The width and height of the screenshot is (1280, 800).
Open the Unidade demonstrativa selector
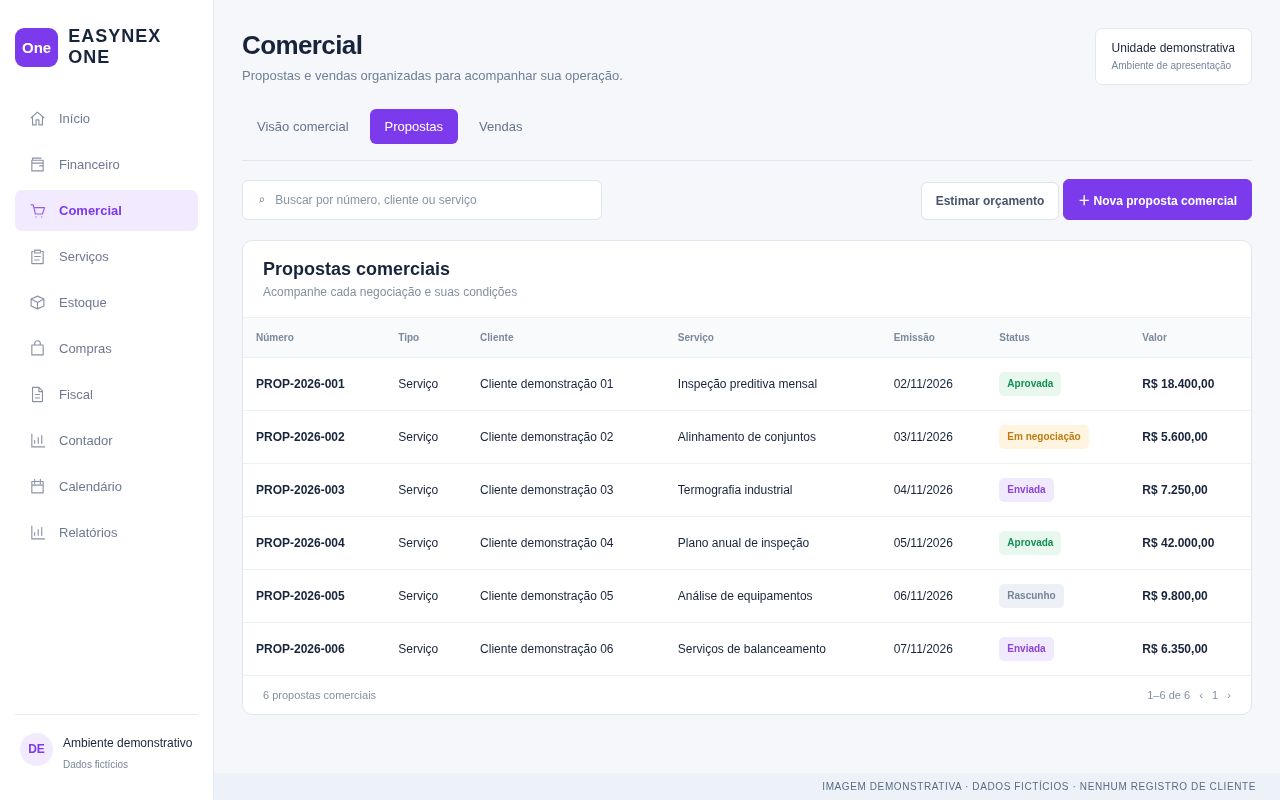tap(1173, 56)
